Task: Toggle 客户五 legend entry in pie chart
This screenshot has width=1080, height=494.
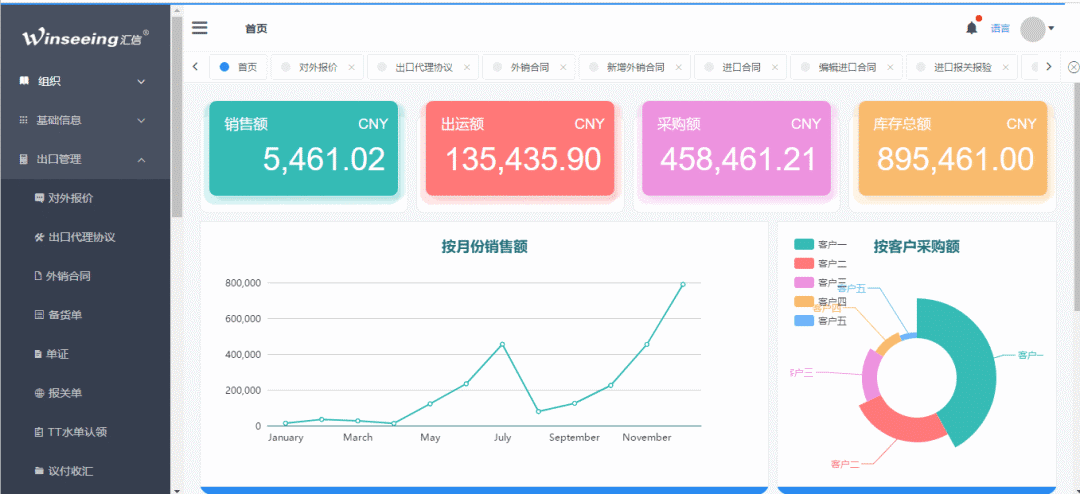Action: [820, 321]
